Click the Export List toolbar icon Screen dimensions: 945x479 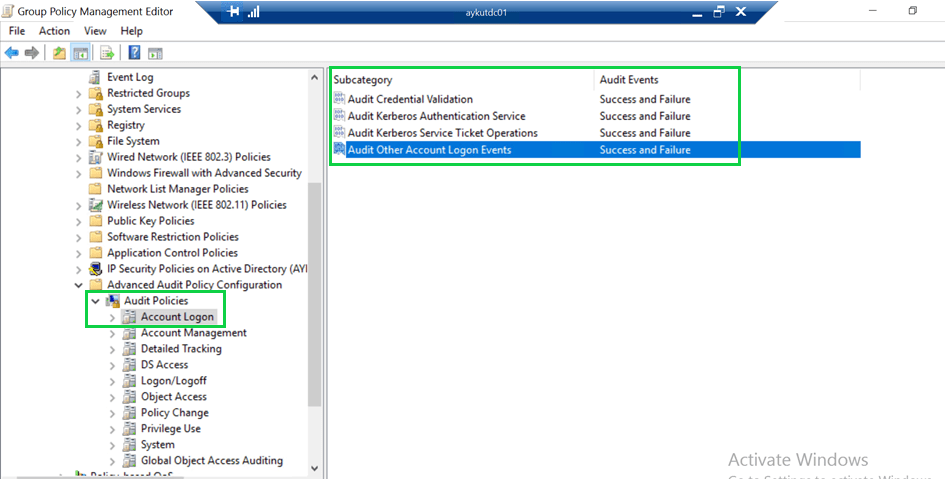(106, 52)
